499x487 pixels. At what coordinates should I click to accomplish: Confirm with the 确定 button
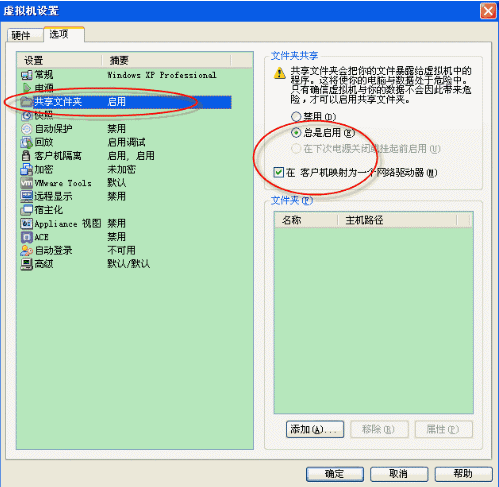point(335,474)
